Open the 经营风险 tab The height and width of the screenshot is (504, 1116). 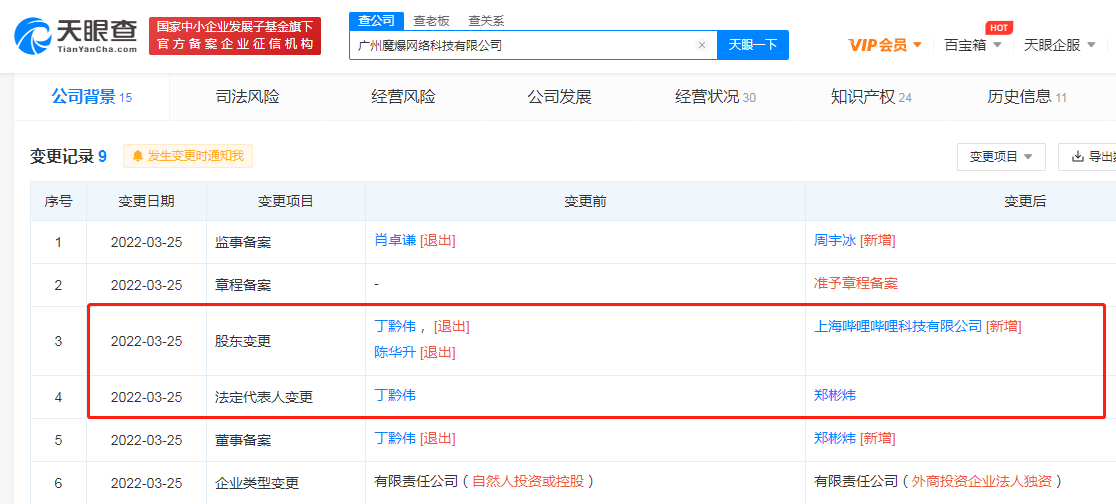tap(403, 97)
